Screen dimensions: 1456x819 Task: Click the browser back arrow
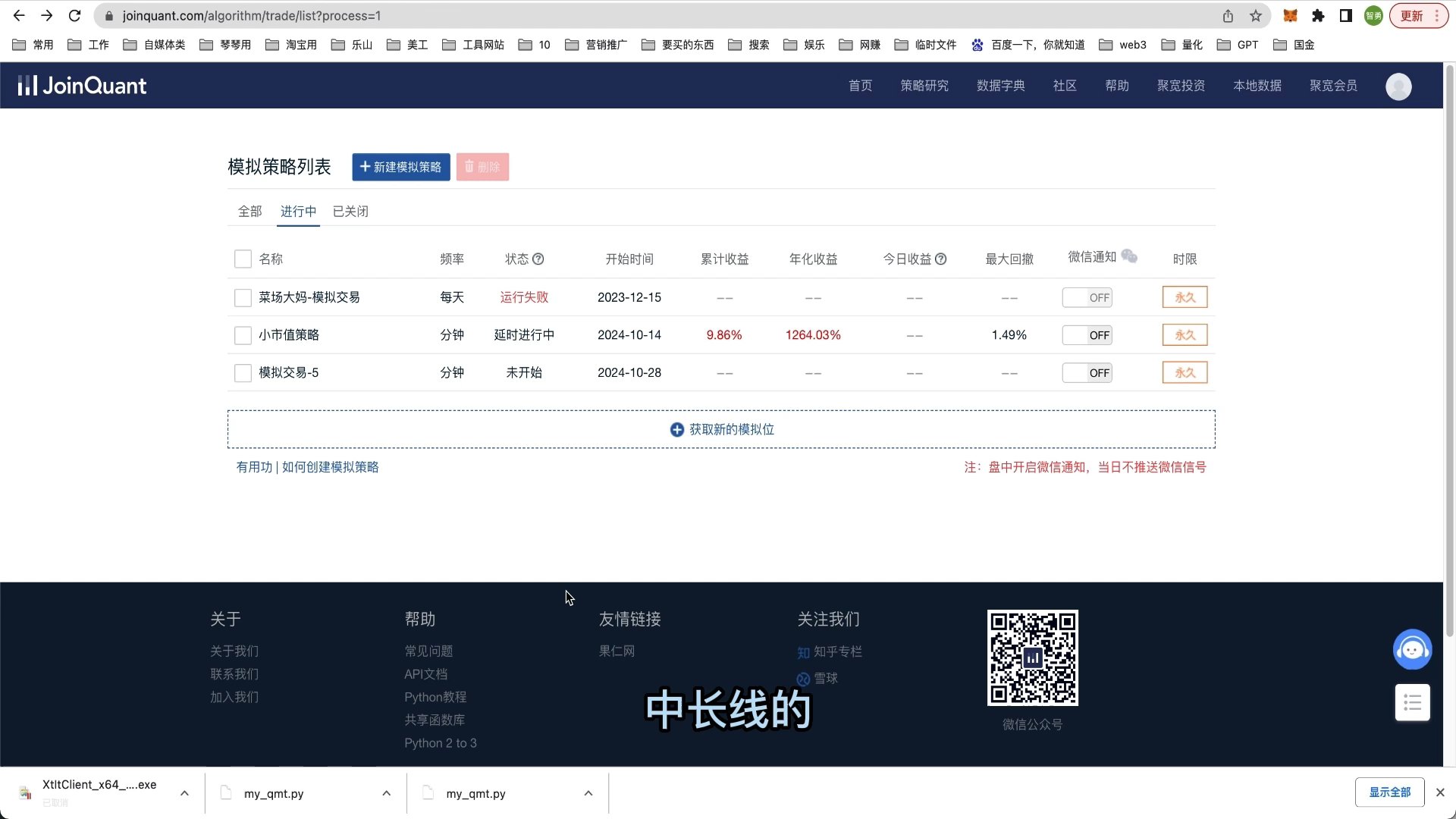coord(19,16)
